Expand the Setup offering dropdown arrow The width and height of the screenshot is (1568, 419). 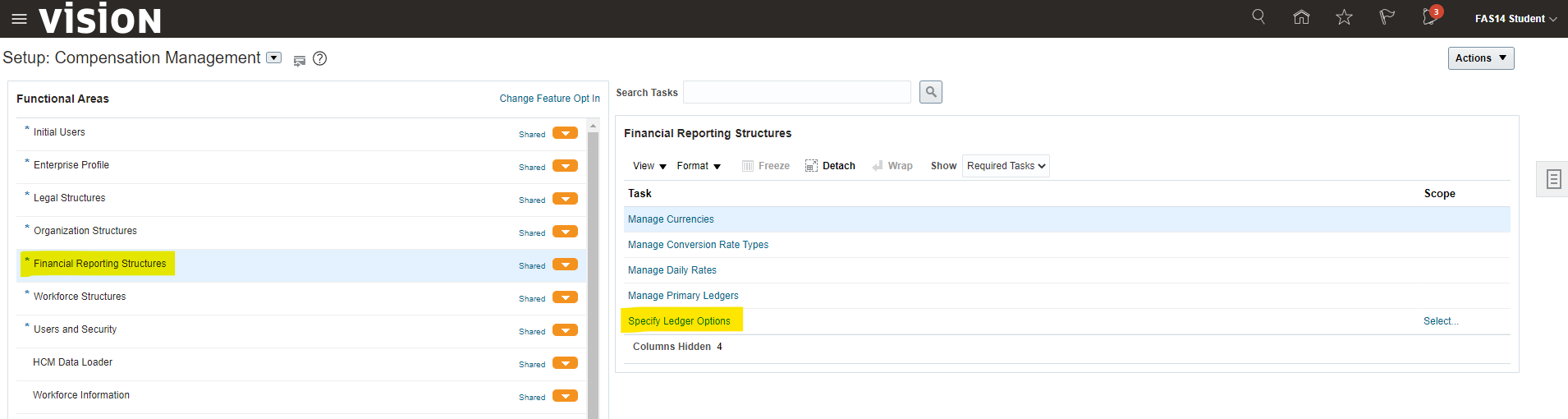click(274, 58)
